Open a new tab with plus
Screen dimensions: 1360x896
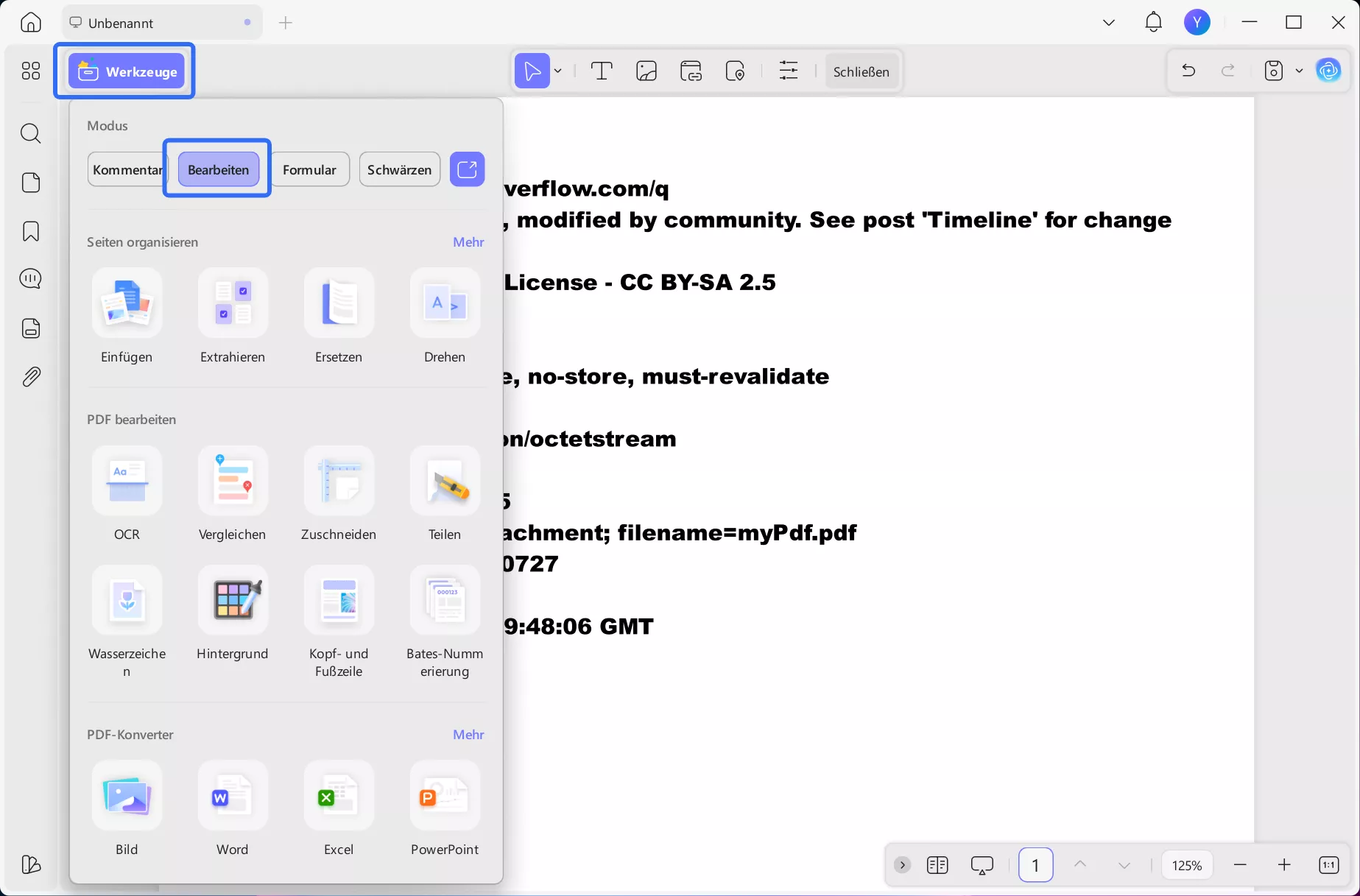coord(286,23)
